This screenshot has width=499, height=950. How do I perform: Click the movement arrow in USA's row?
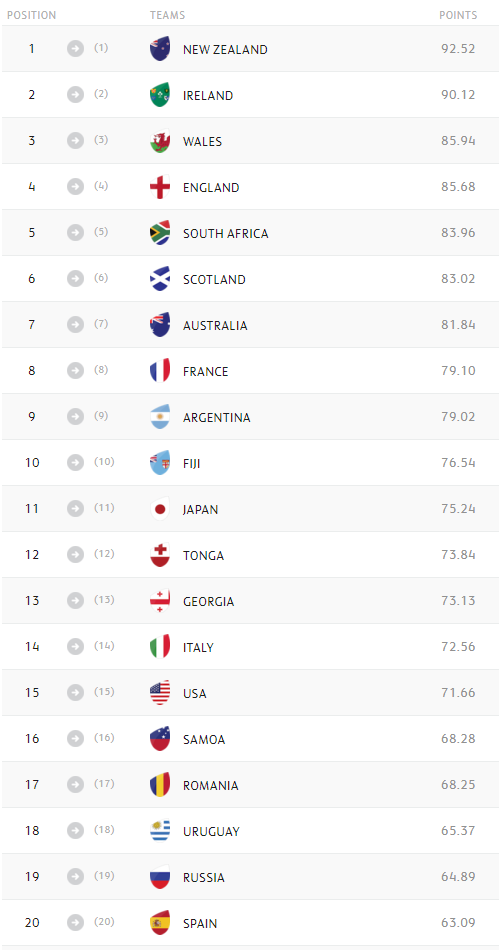(x=75, y=693)
